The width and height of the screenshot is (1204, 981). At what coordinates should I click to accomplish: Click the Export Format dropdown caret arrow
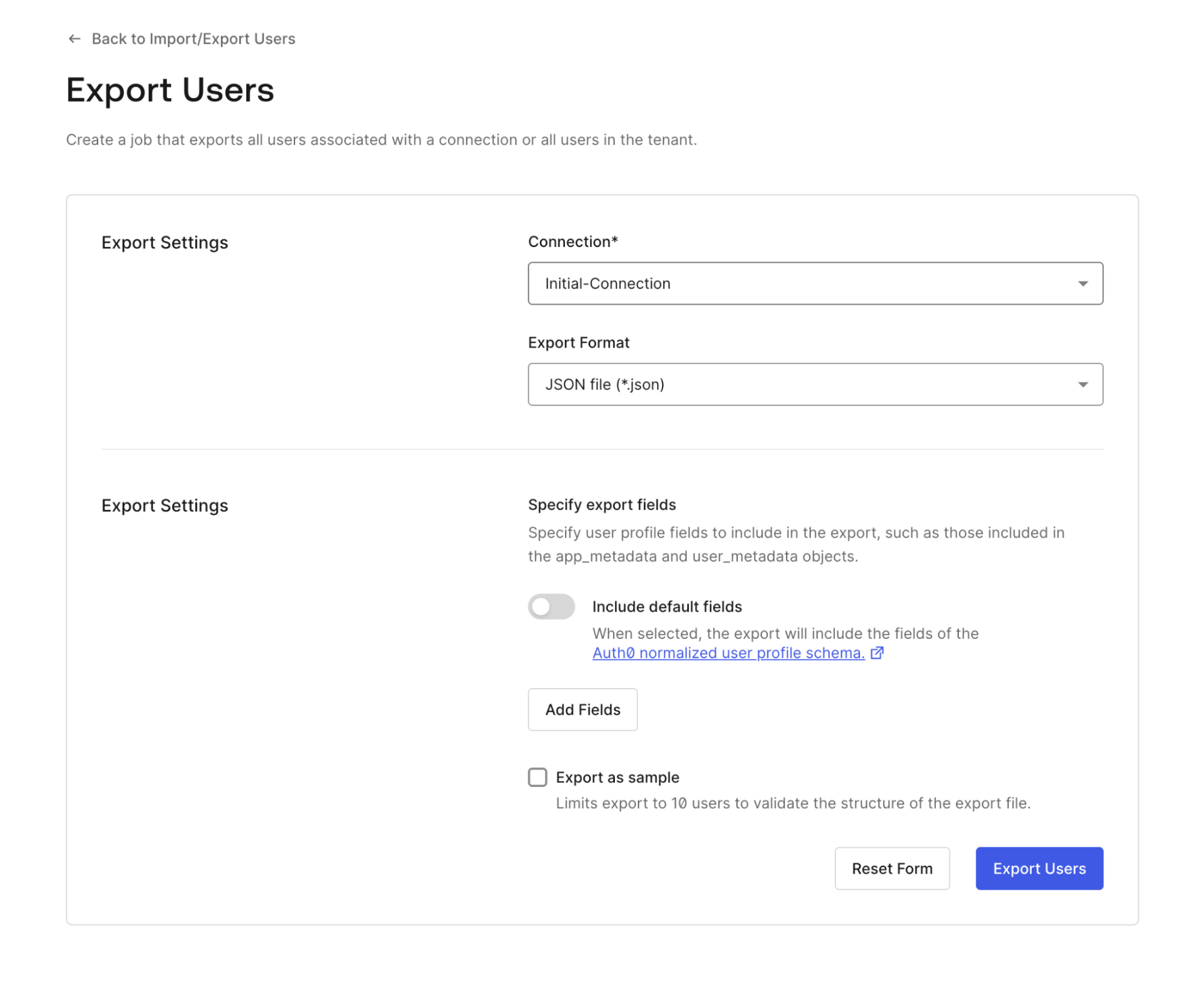pyautogui.click(x=1082, y=384)
